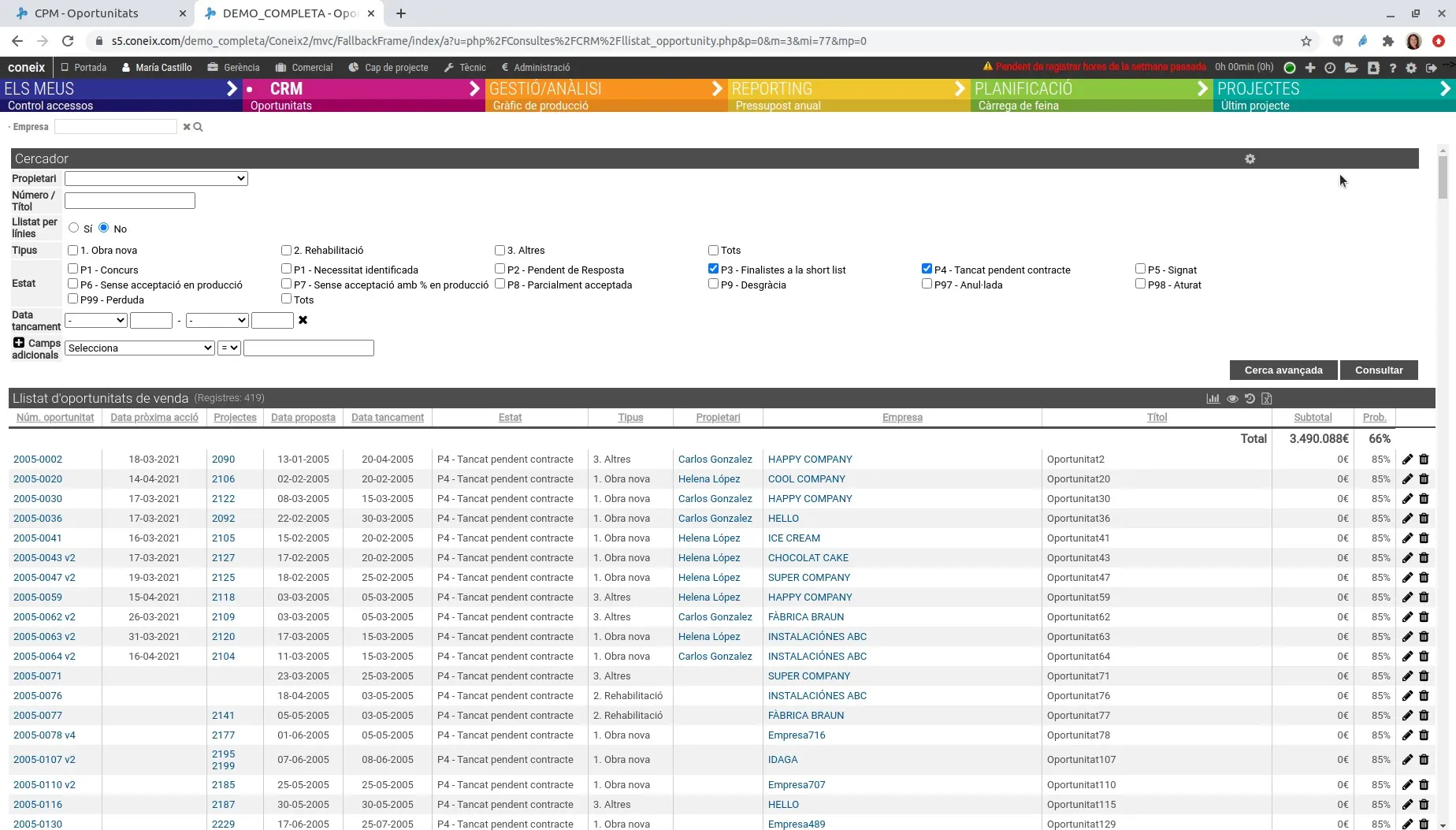This screenshot has height=830, width=1456.
Task: Click inside the Número / Títol field
Action: [x=130, y=201]
